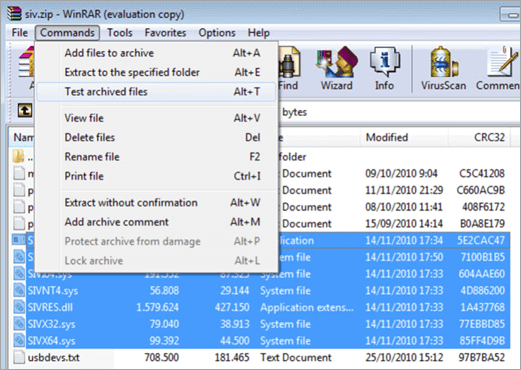Choose Extract without confirmation
521x370 pixels.
click(x=156, y=203)
